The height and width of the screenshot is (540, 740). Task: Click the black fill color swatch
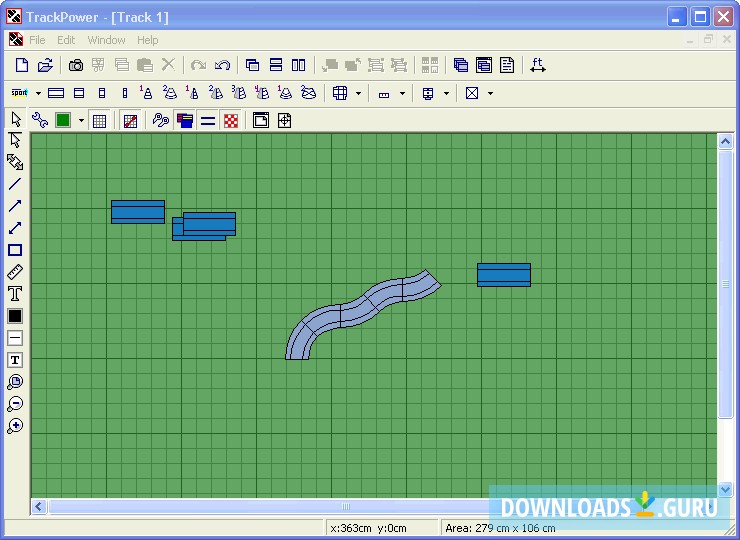click(15, 316)
